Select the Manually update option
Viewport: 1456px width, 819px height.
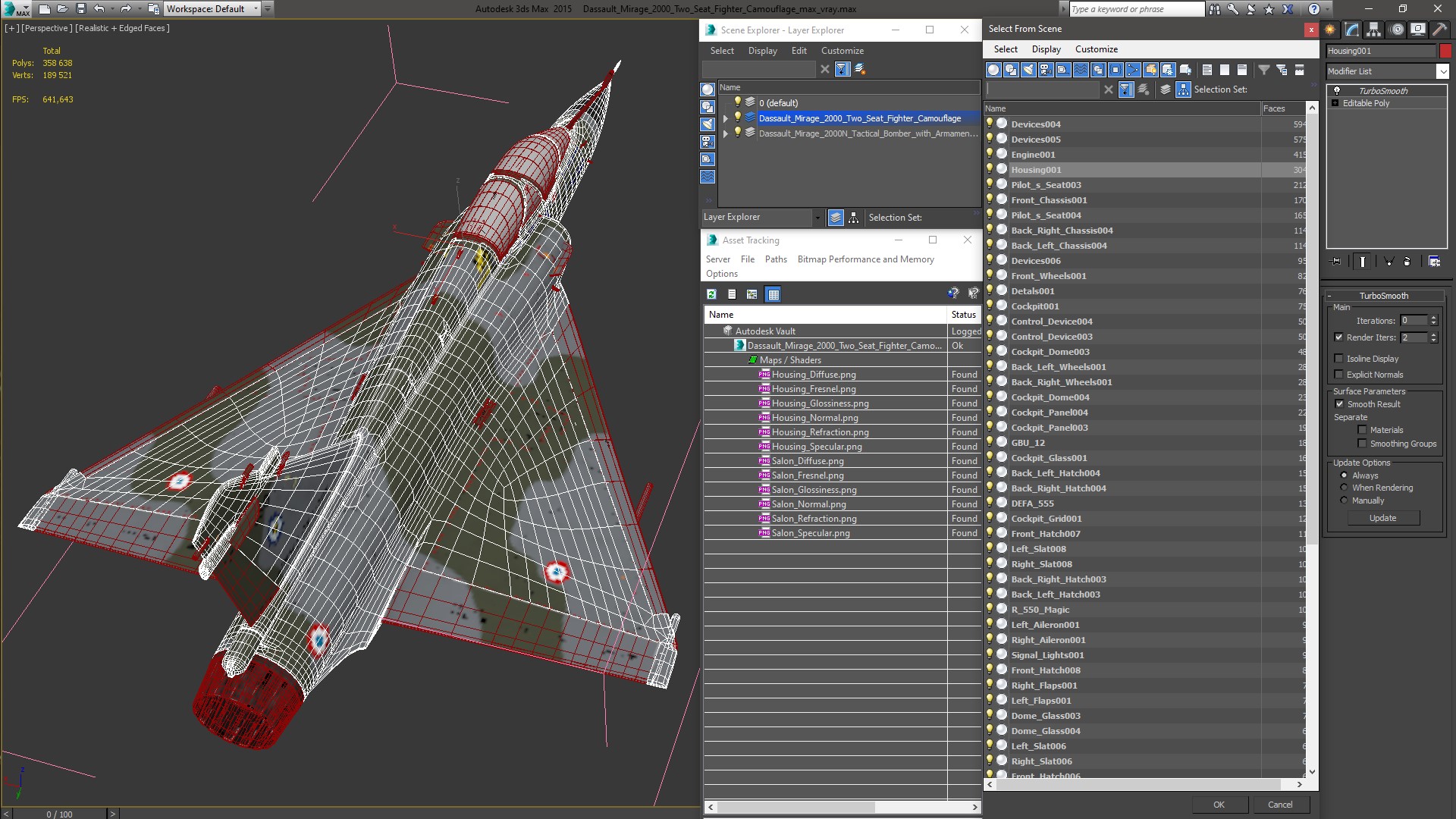tap(1344, 500)
